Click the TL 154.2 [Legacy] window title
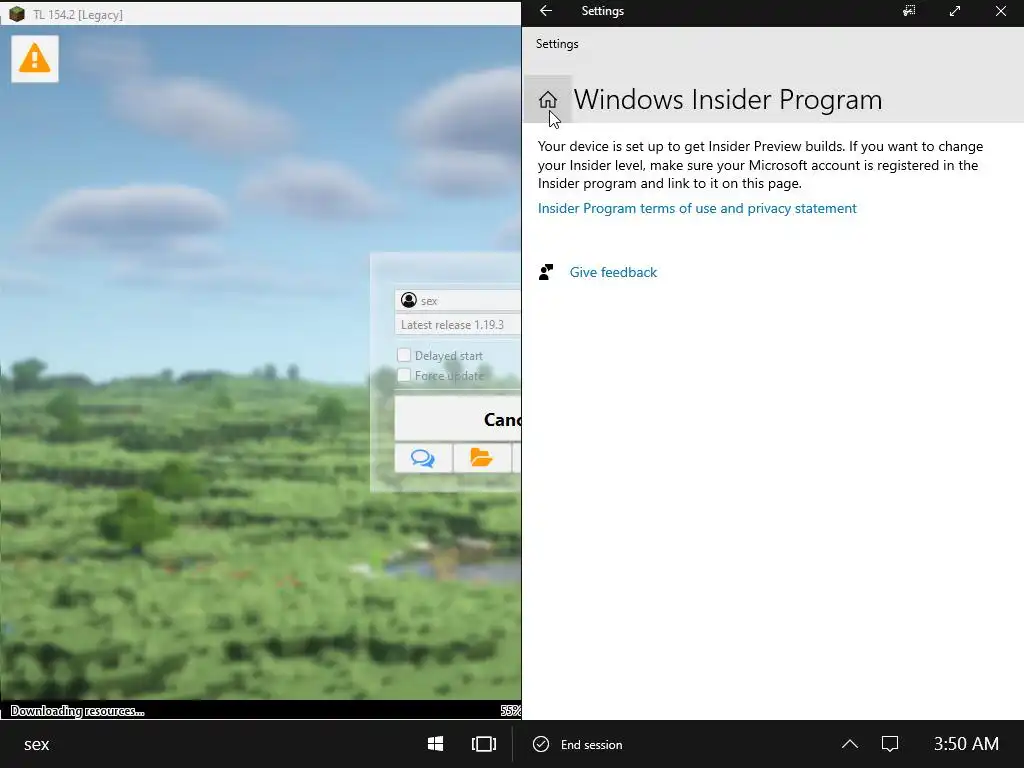The width and height of the screenshot is (1024, 768). pos(78,14)
